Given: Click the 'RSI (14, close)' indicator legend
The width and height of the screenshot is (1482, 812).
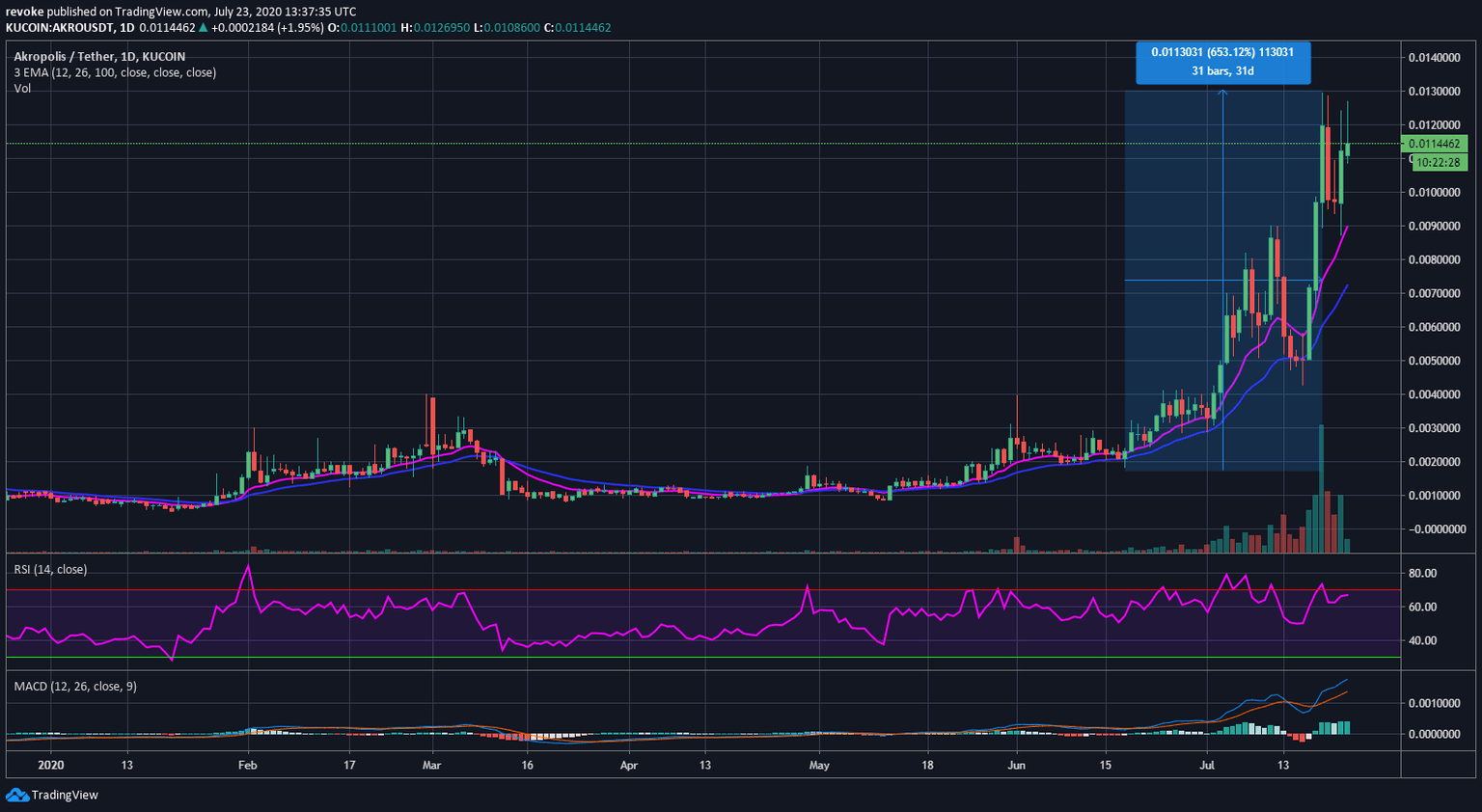Looking at the screenshot, I should tap(50, 570).
